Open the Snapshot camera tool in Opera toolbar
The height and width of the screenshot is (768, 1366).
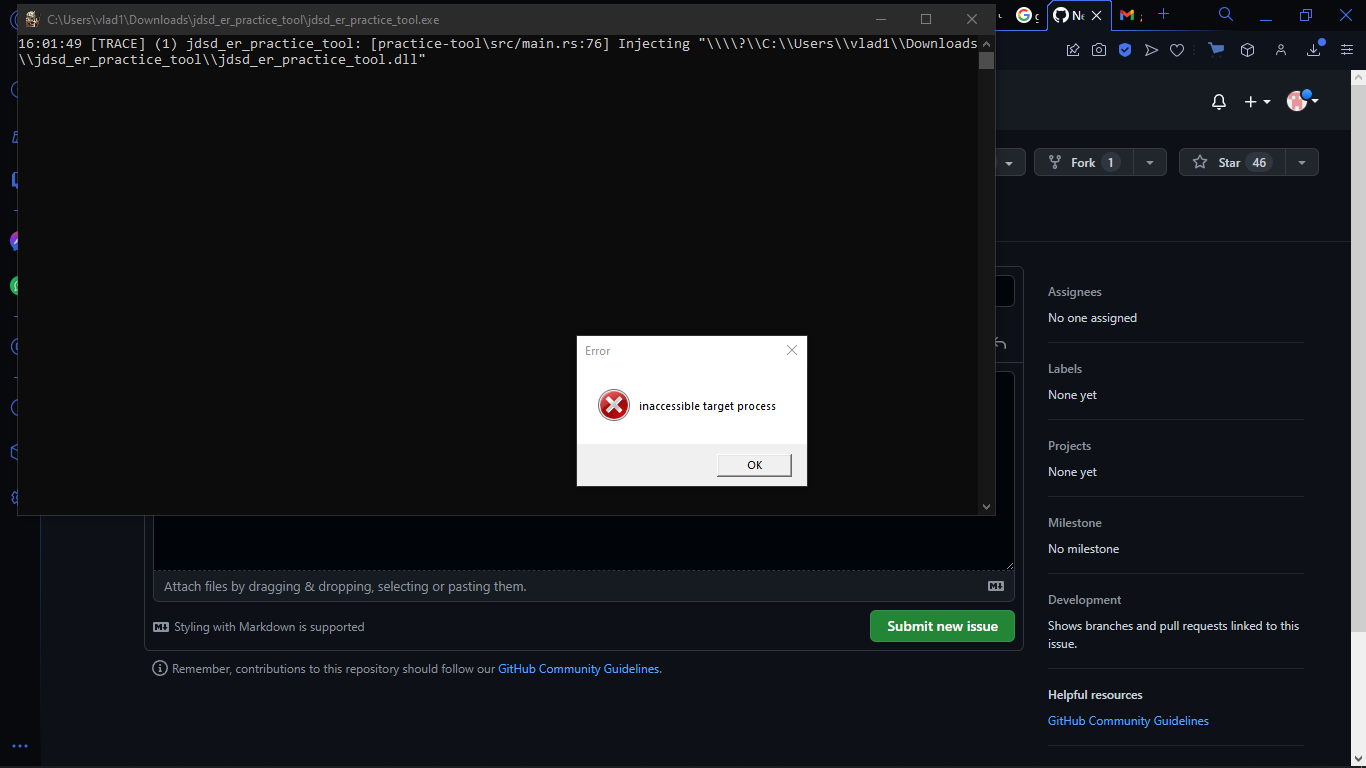pos(1099,50)
